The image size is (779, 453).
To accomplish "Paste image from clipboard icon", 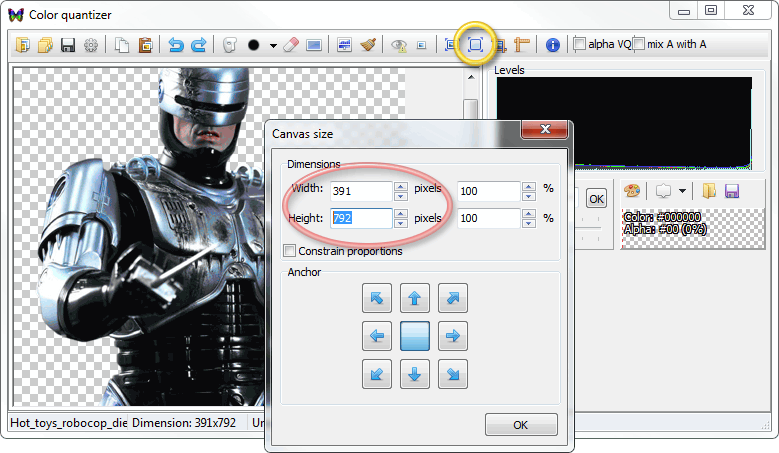I will click(145, 45).
